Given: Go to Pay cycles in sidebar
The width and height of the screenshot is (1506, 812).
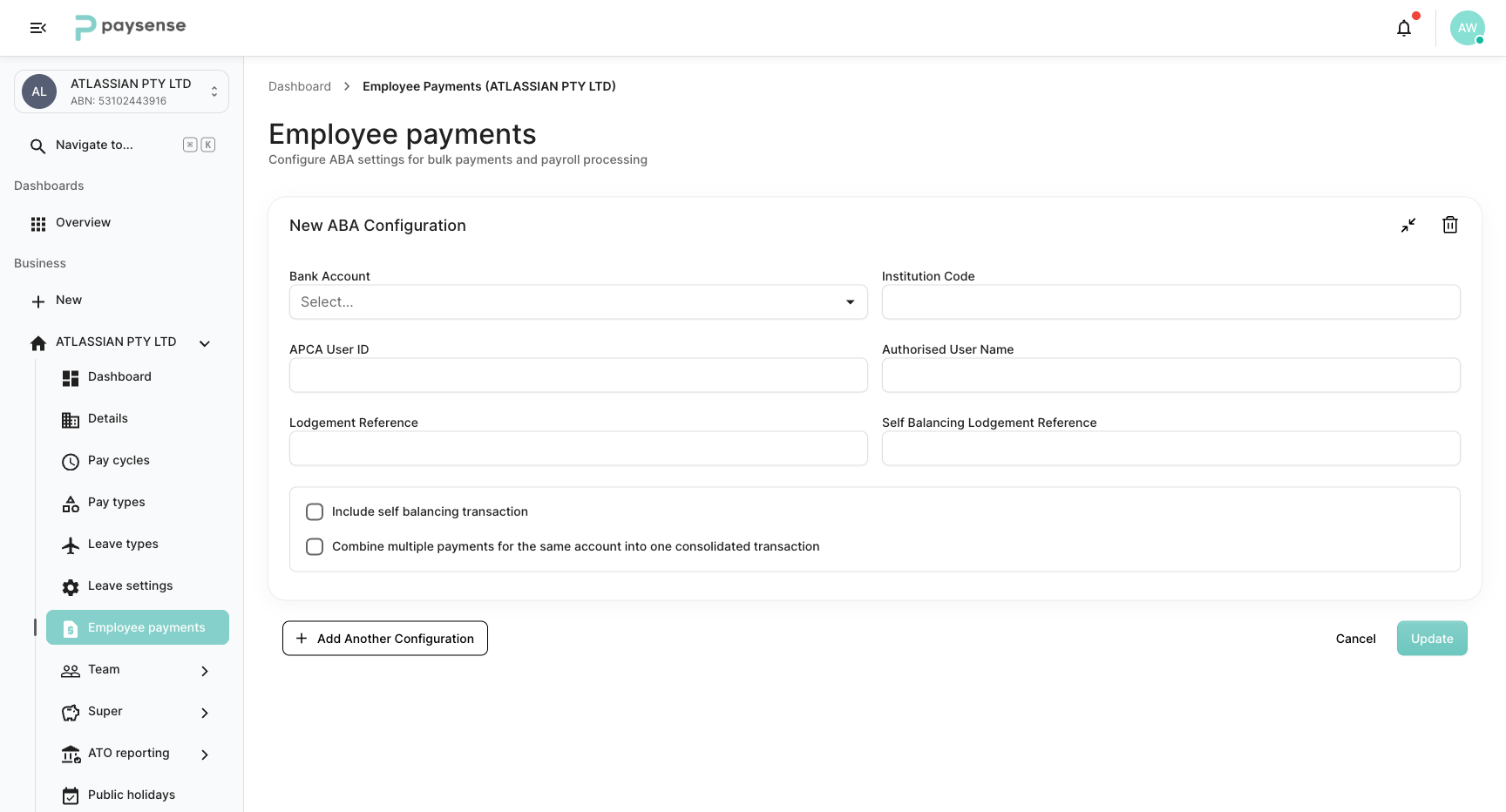Looking at the screenshot, I should (138, 460).
